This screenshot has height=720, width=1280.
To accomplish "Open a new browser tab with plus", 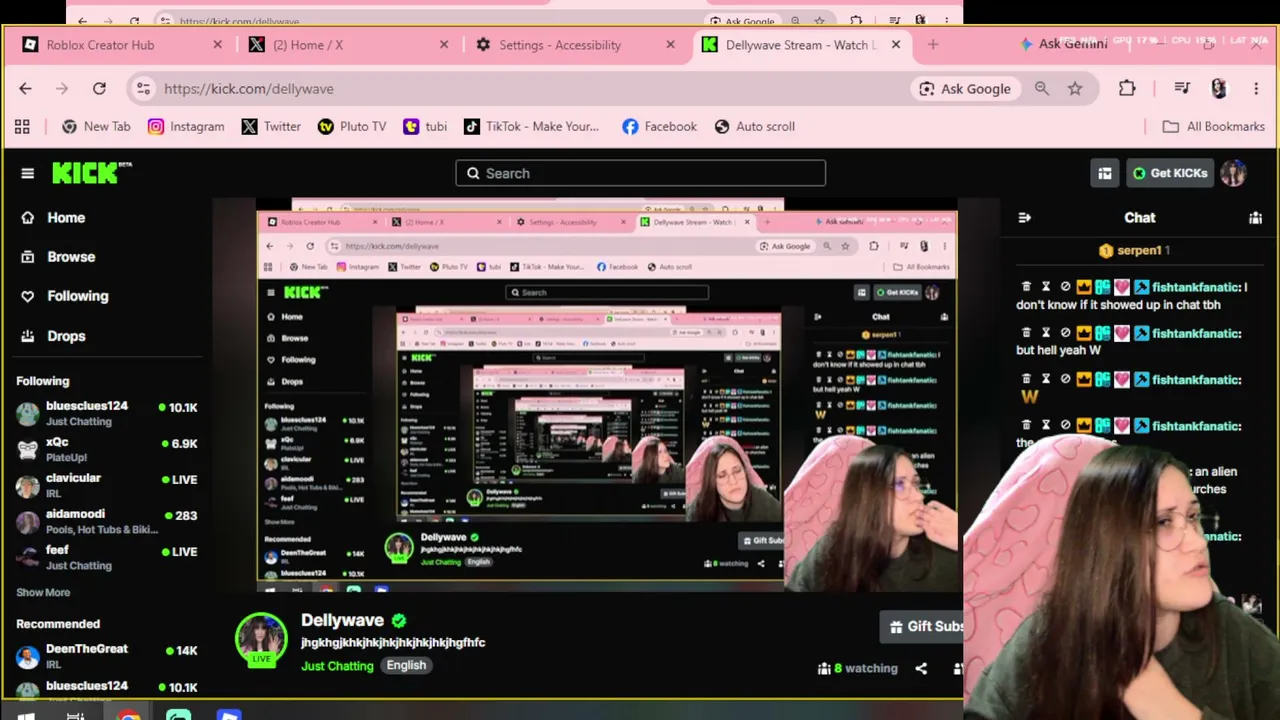I will (933, 45).
